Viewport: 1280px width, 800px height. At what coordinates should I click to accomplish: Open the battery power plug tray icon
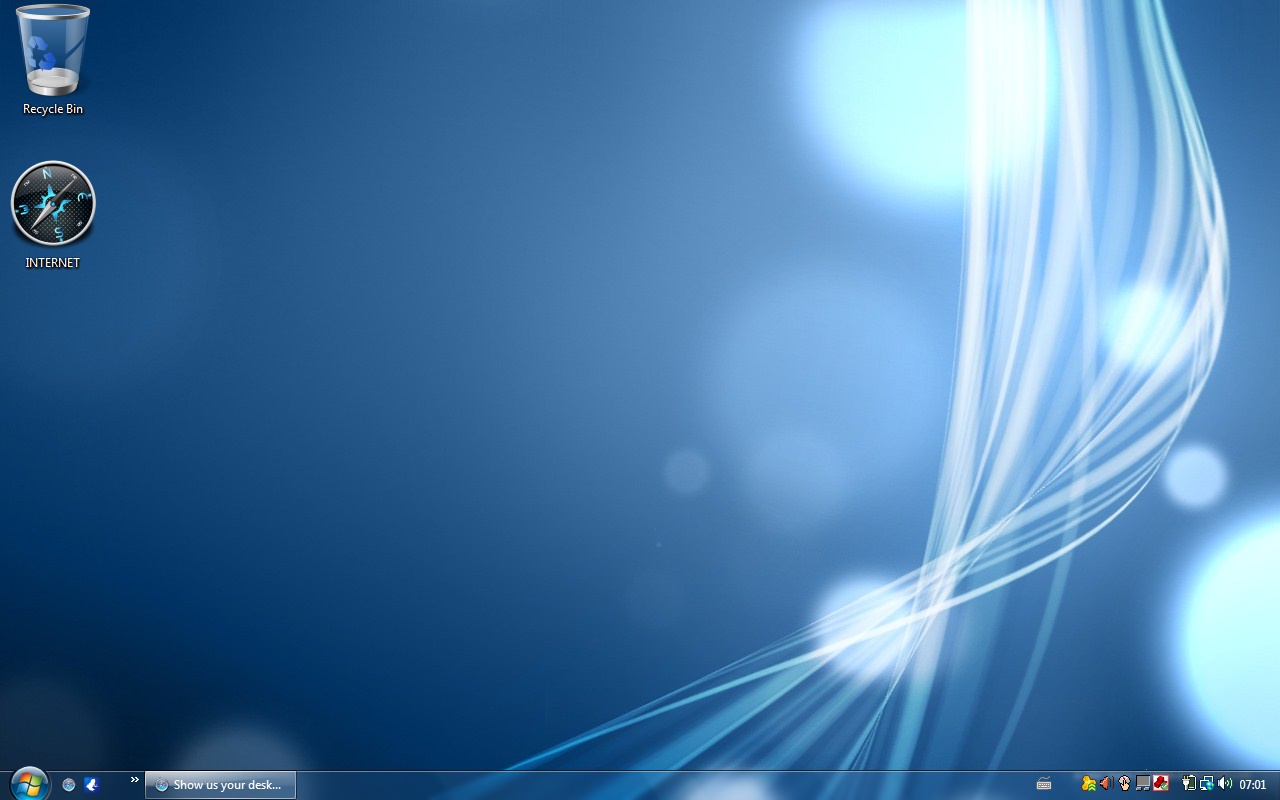point(1189,784)
